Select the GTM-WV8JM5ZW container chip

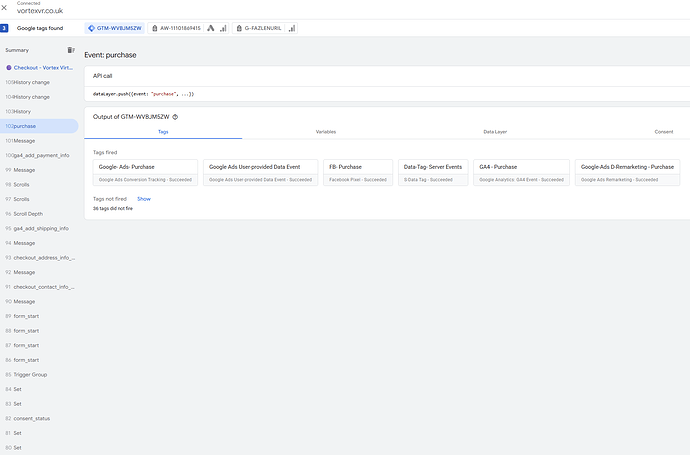pyautogui.click(x=118, y=28)
